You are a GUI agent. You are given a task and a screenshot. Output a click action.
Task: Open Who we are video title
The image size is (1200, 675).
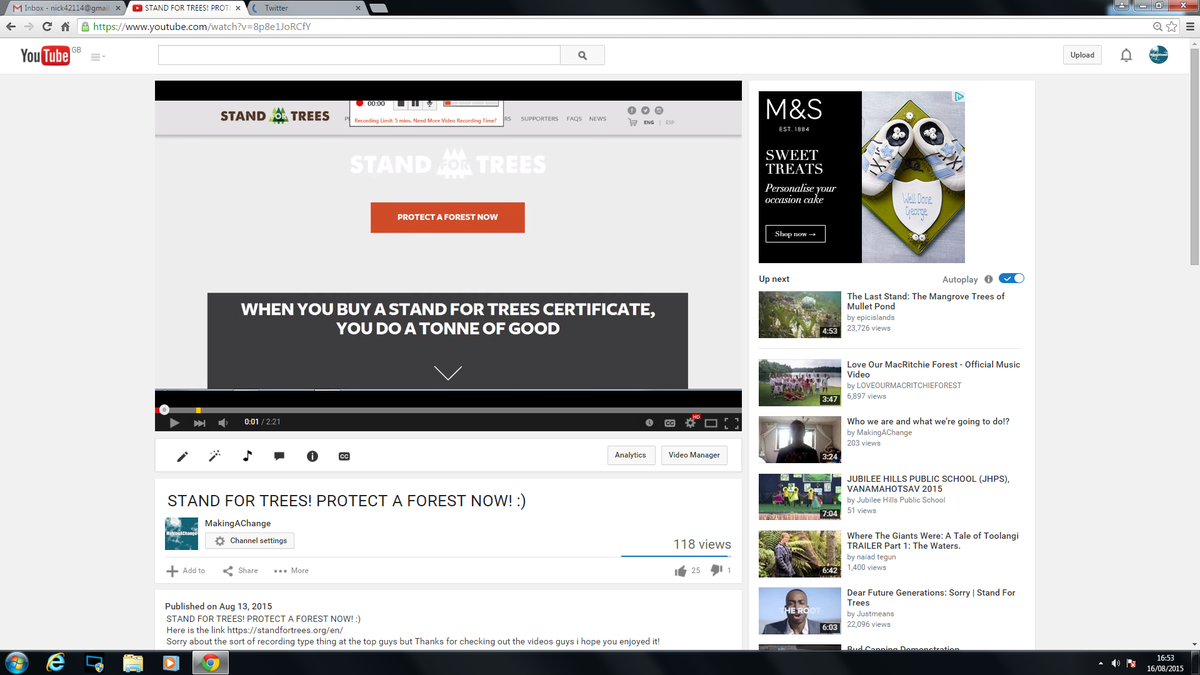[x=928, y=421]
